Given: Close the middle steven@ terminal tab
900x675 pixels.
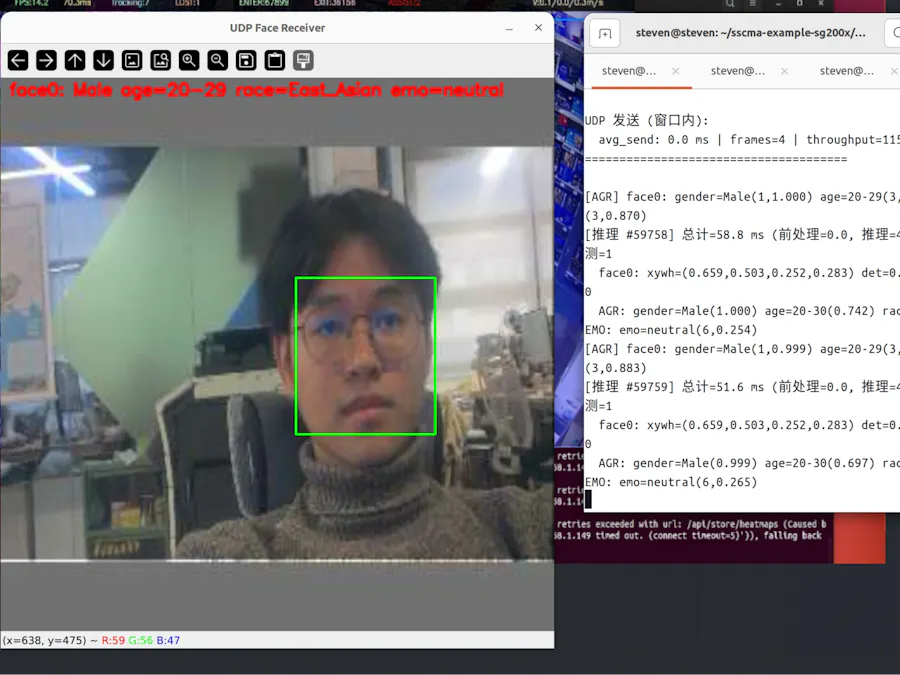Looking at the screenshot, I should click(785, 71).
